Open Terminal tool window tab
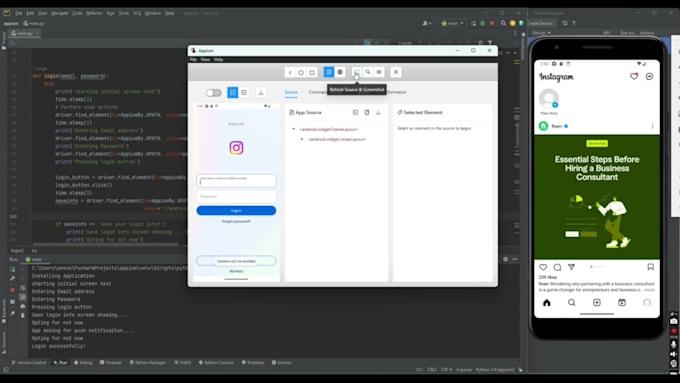Viewport: 680px width, 383px height. pyautogui.click(x=111, y=363)
